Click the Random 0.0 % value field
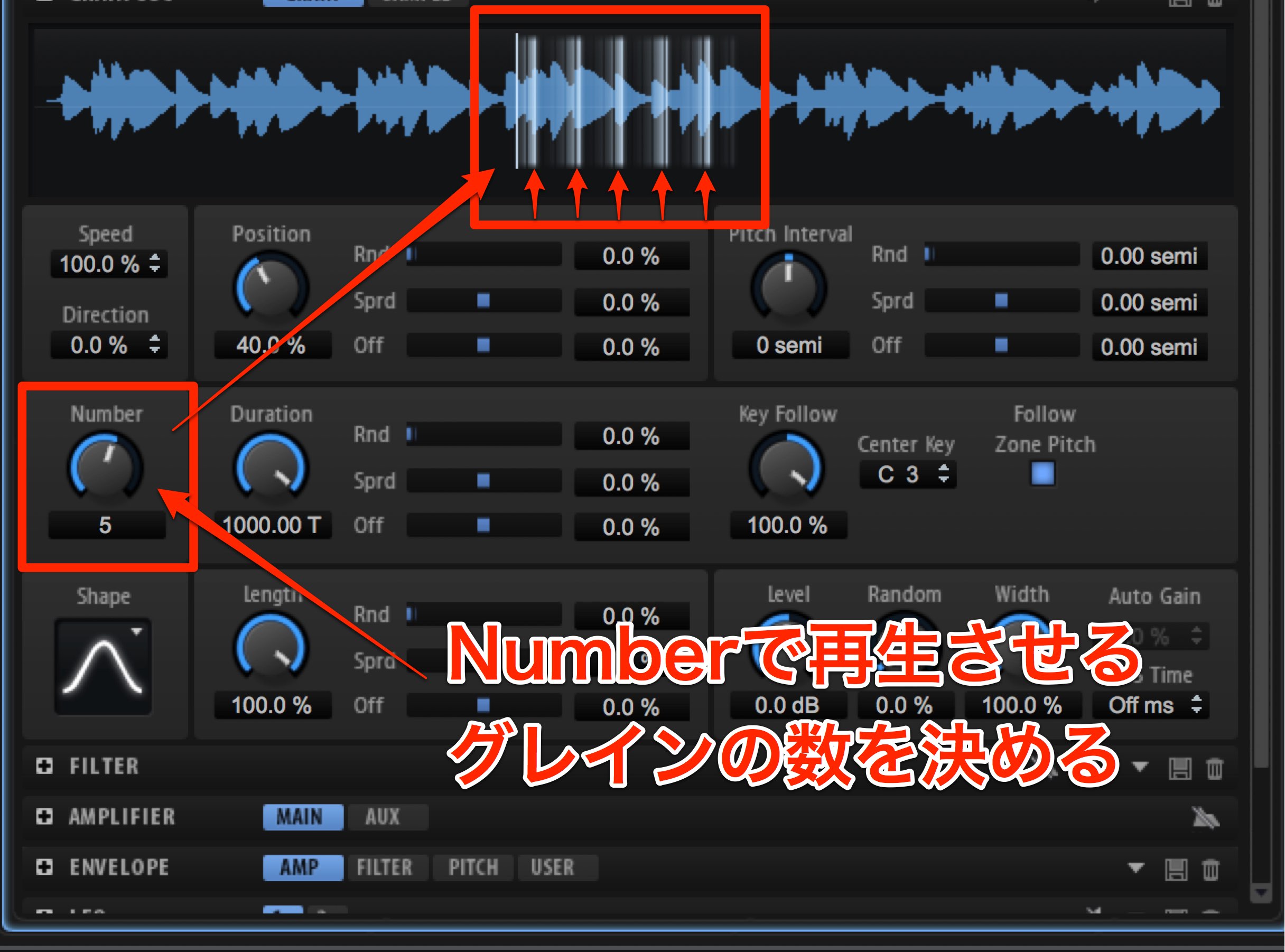 point(905,705)
